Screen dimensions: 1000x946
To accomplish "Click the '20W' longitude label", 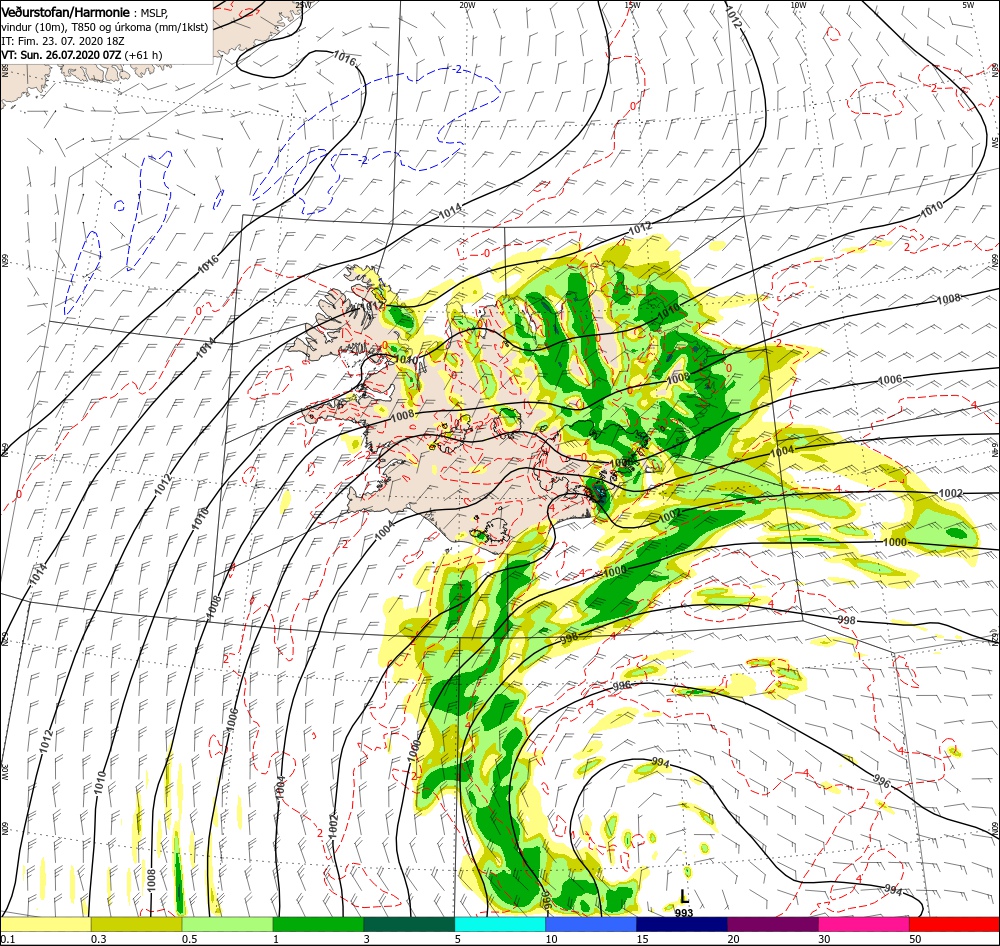I will pyautogui.click(x=467, y=4).
